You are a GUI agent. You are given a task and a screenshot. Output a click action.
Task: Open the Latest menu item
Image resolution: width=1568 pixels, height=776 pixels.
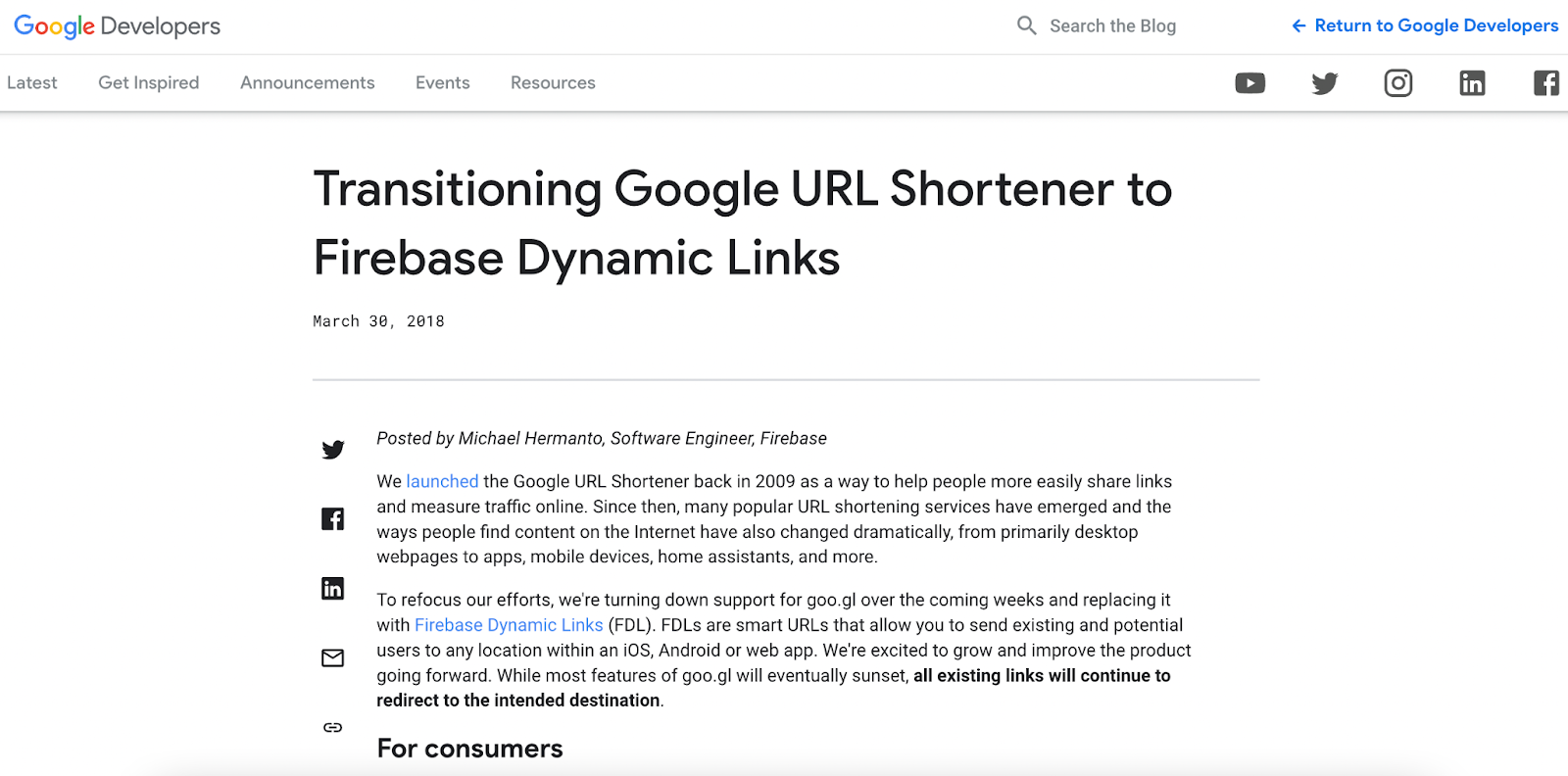(x=32, y=83)
